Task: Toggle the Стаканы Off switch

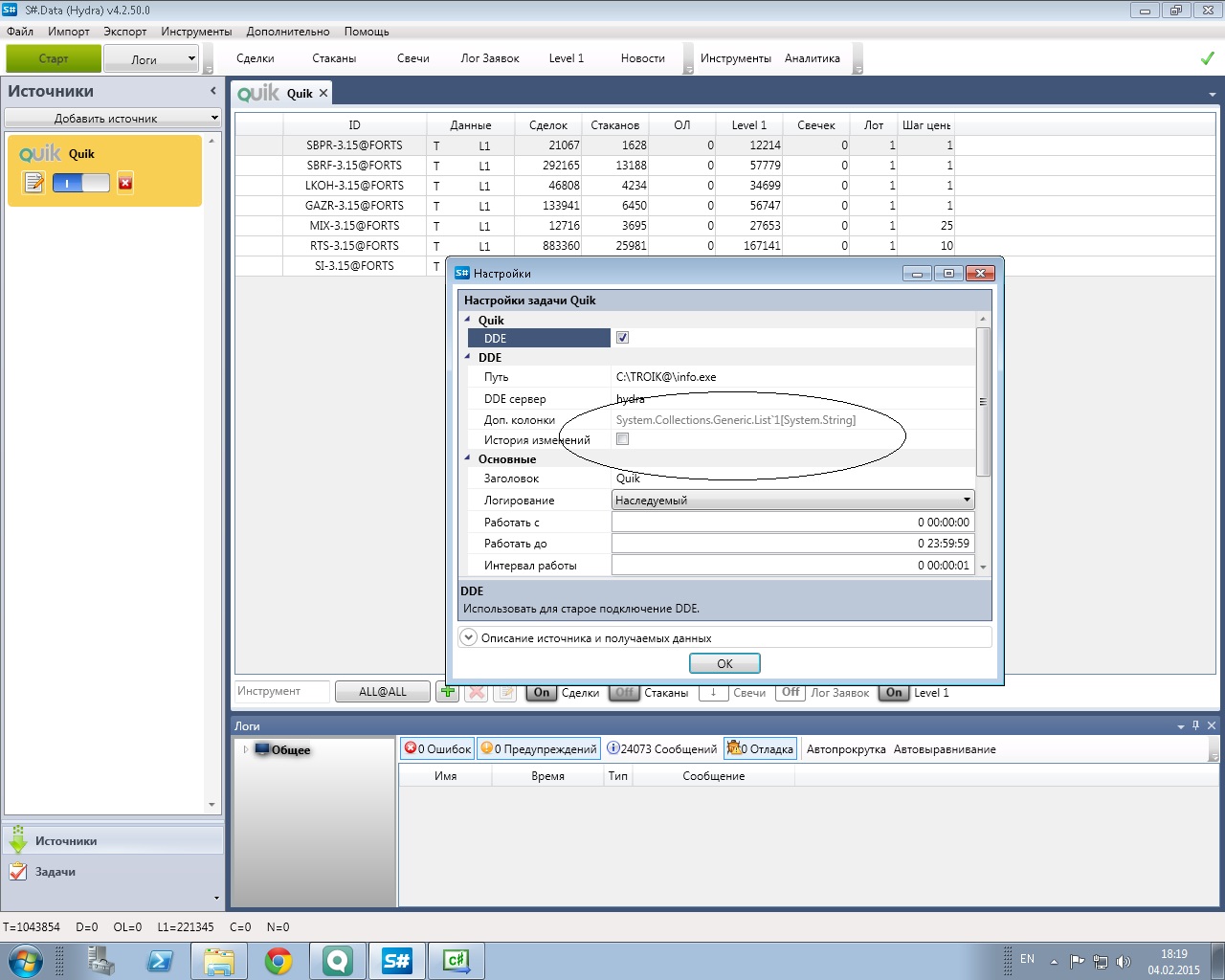Action: (x=624, y=693)
